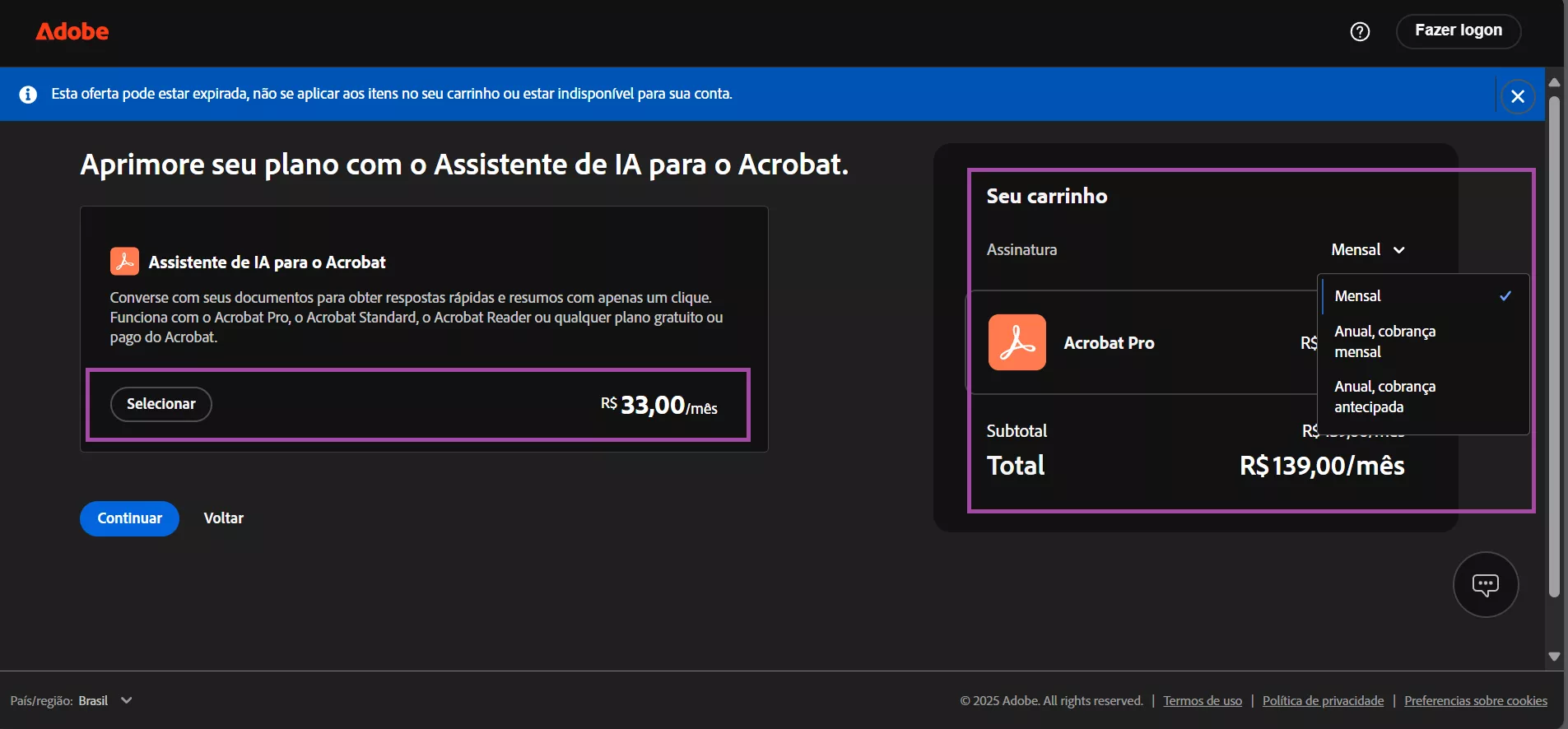Open the help question mark icon
Image resolution: width=1568 pixels, height=729 pixels.
[1360, 31]
